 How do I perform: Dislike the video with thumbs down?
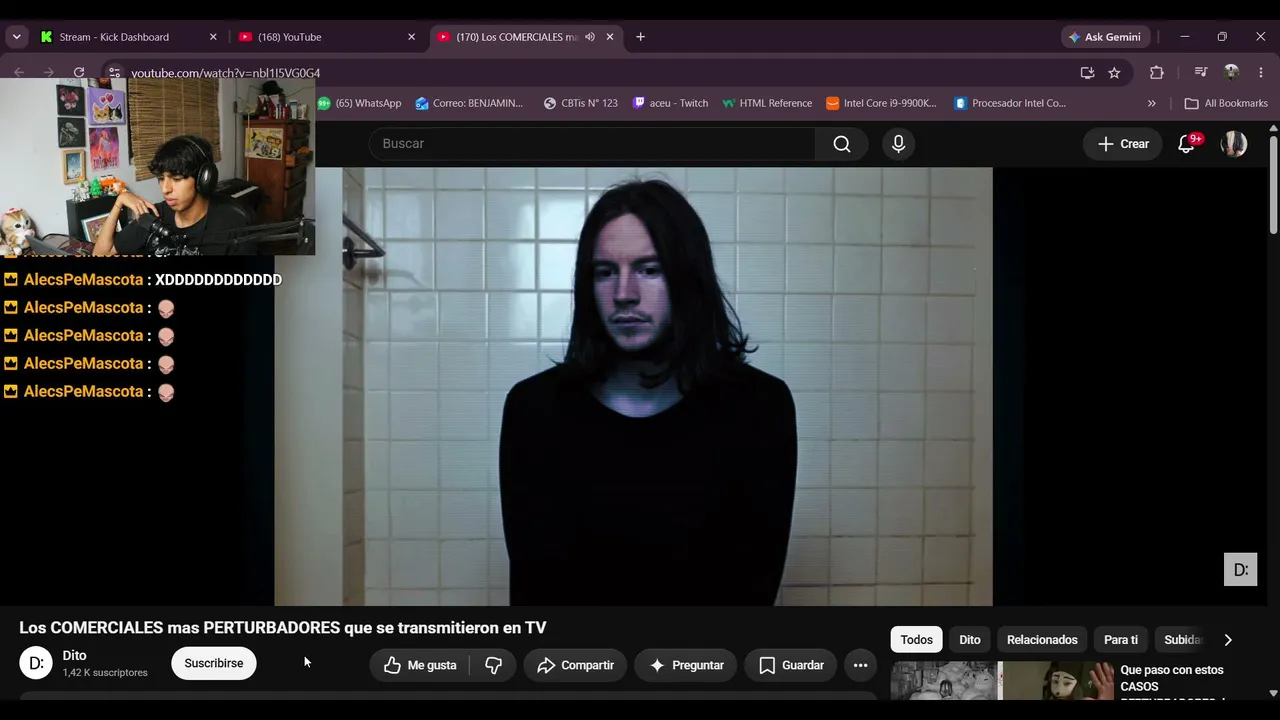tap(494, 665)
